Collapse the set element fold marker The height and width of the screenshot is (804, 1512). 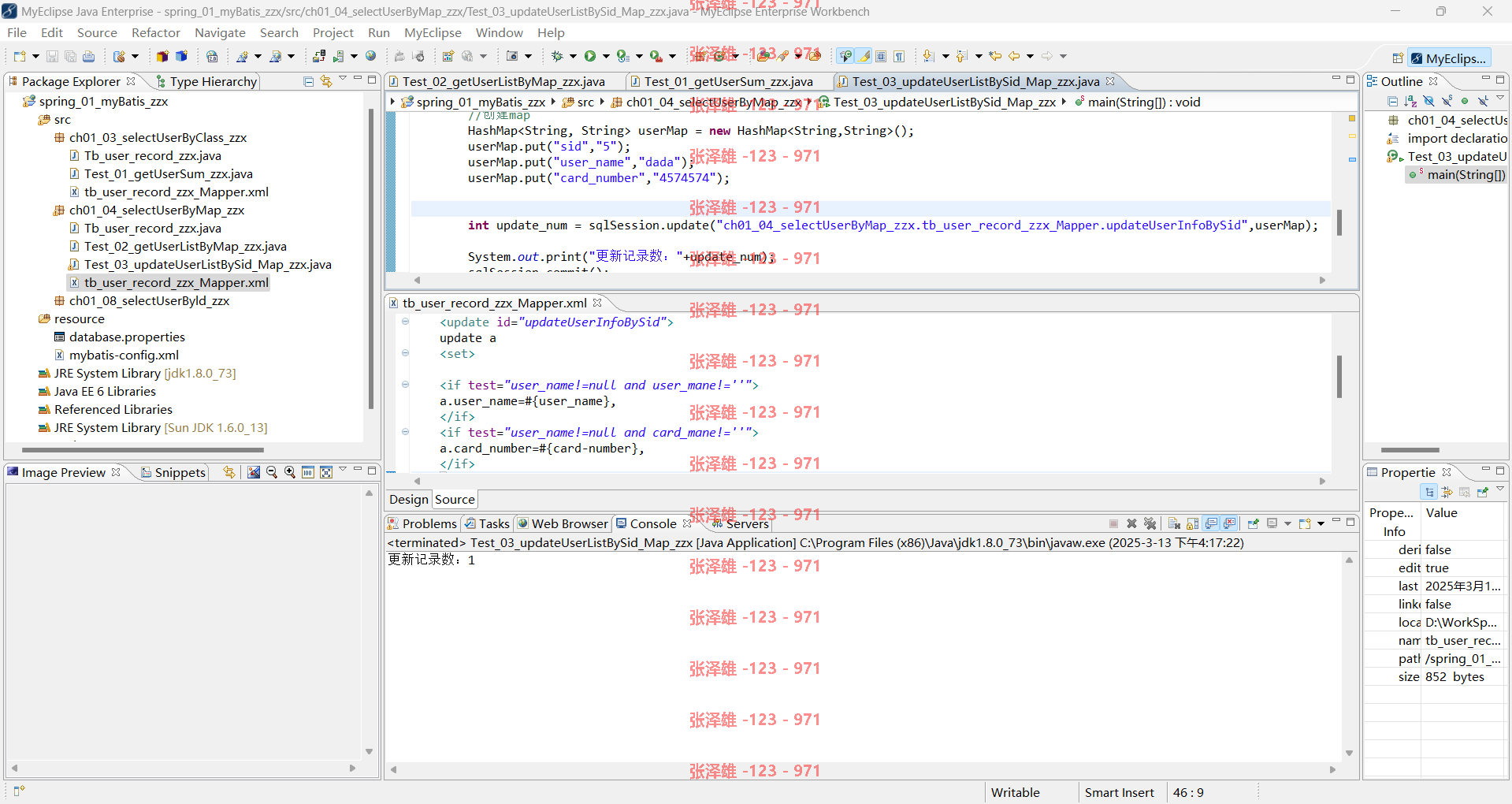coord(405,353)
